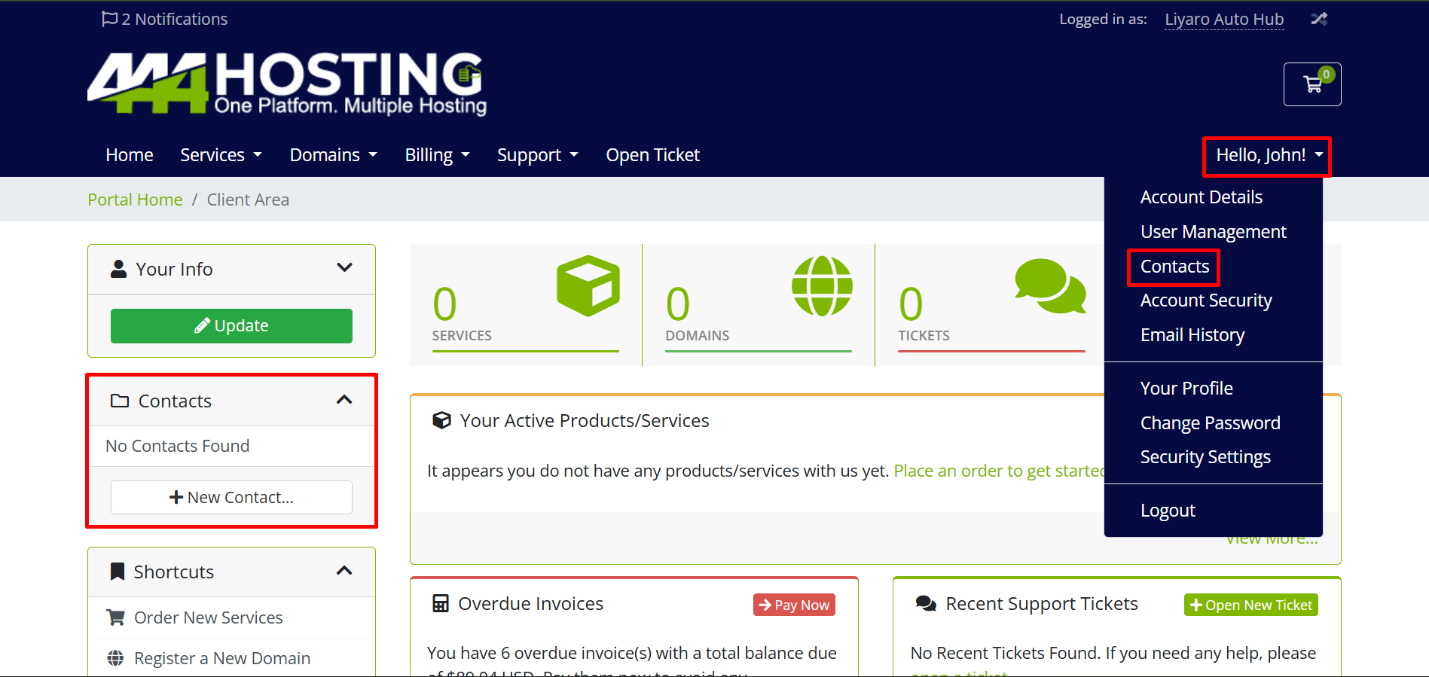Click the notifications flag icon
This screenshot has height=677, width=1429.
tap(110, 19)
